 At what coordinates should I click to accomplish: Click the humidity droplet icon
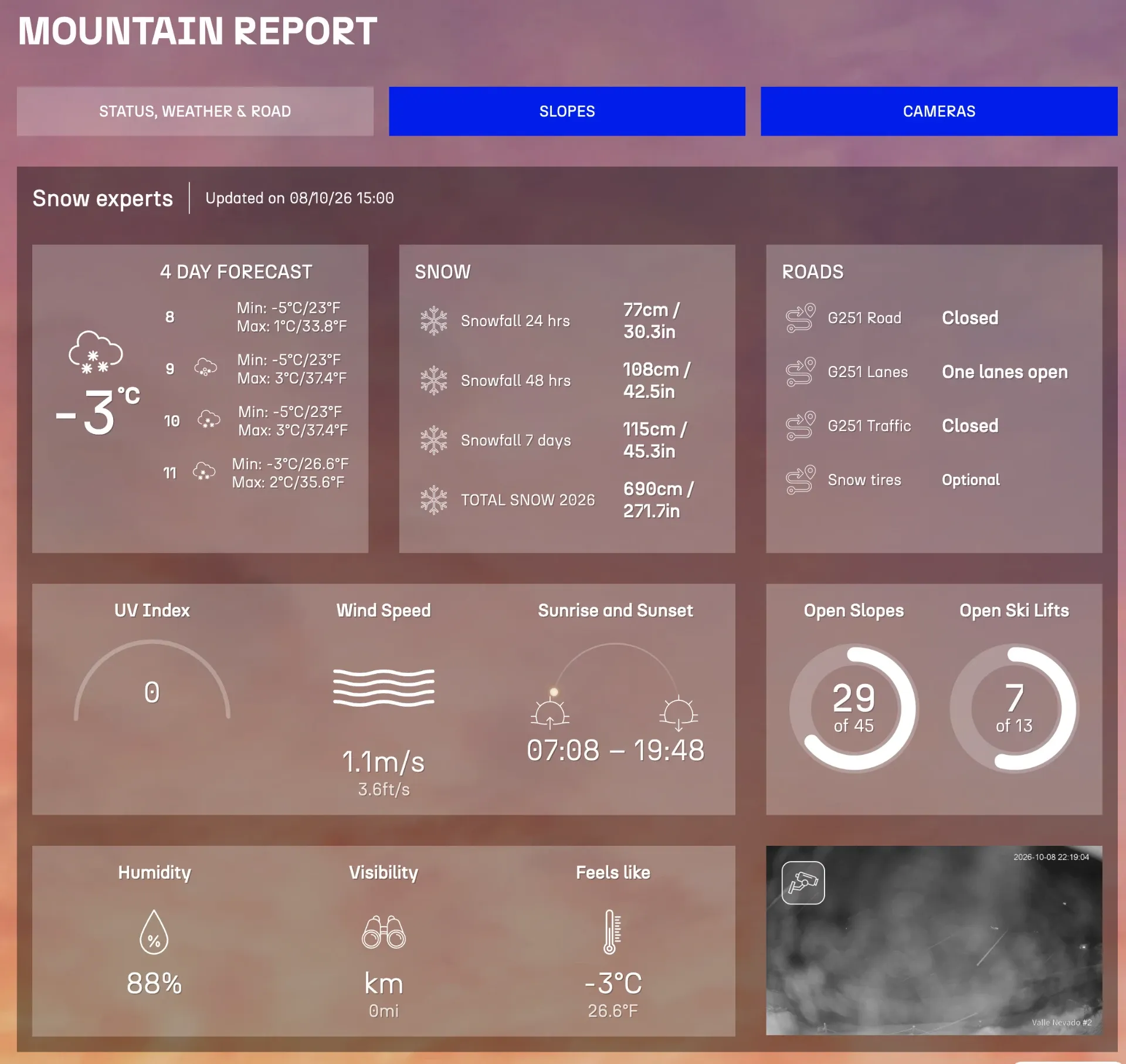(x=154, y=932)
